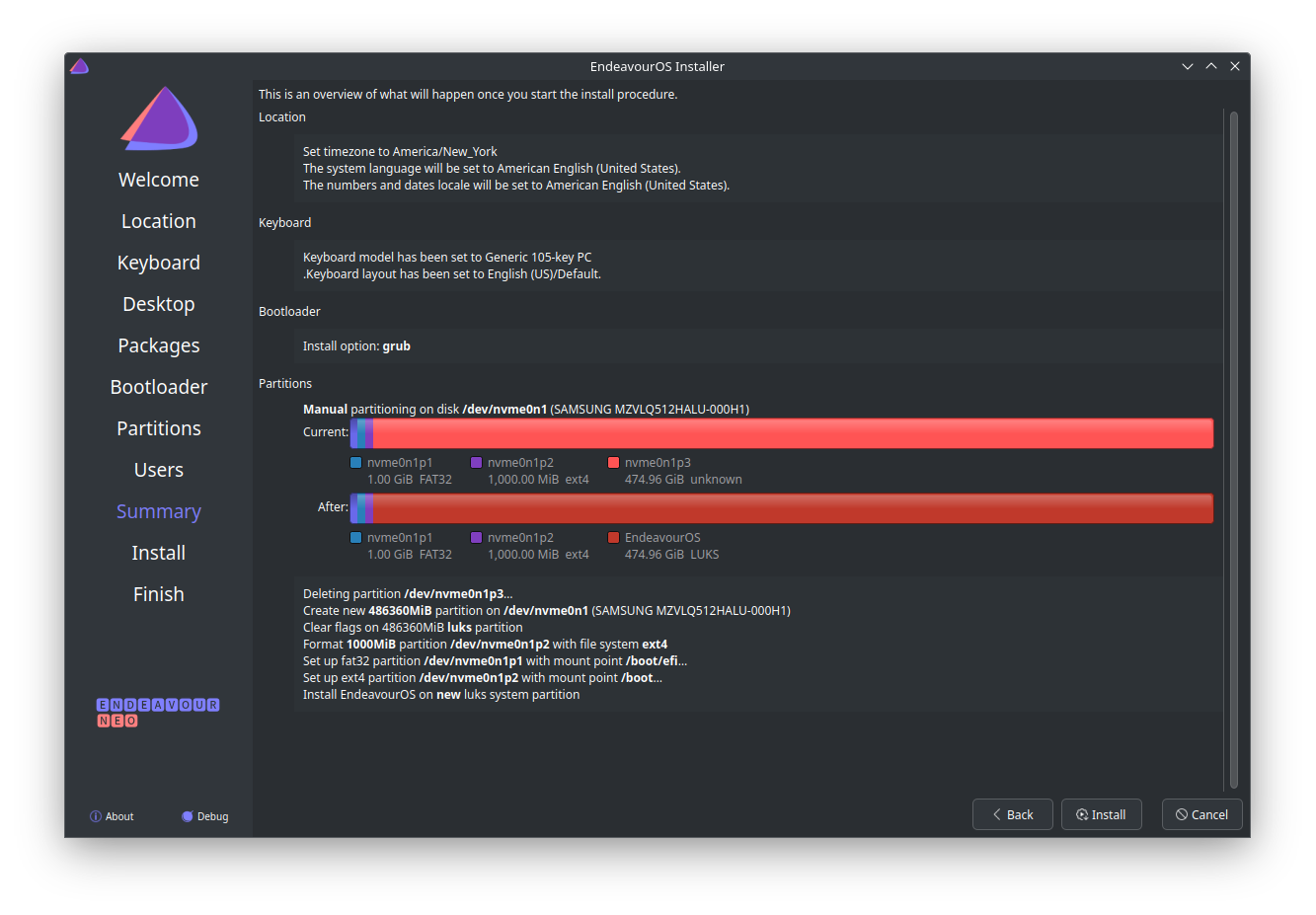The width and height of the screenshot is (1316, 915).
Task: Toggle the Debug button
Action: click(204, 816)
